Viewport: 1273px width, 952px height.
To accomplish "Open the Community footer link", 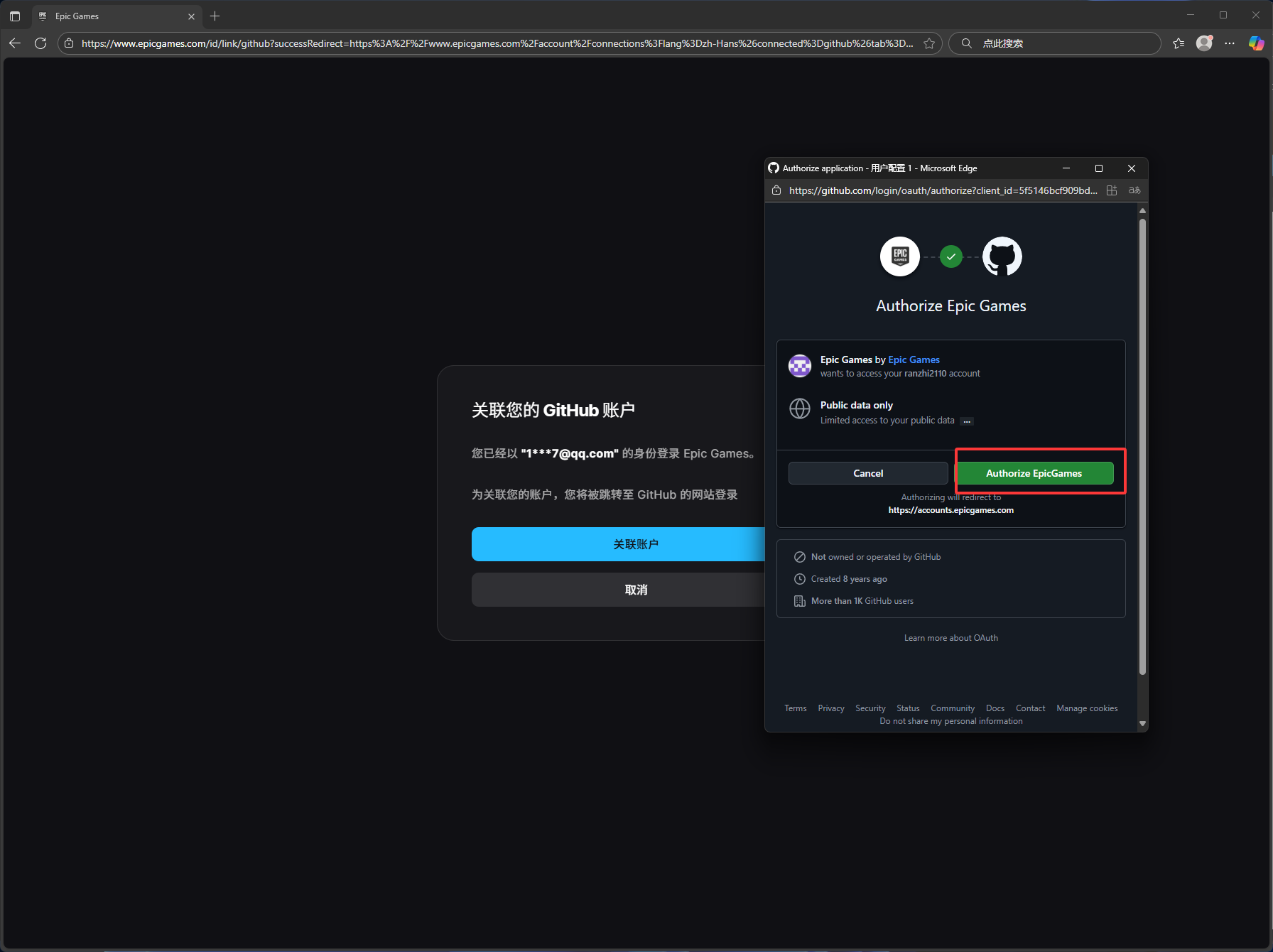I will pyautogui.click(x=953, y=708).
